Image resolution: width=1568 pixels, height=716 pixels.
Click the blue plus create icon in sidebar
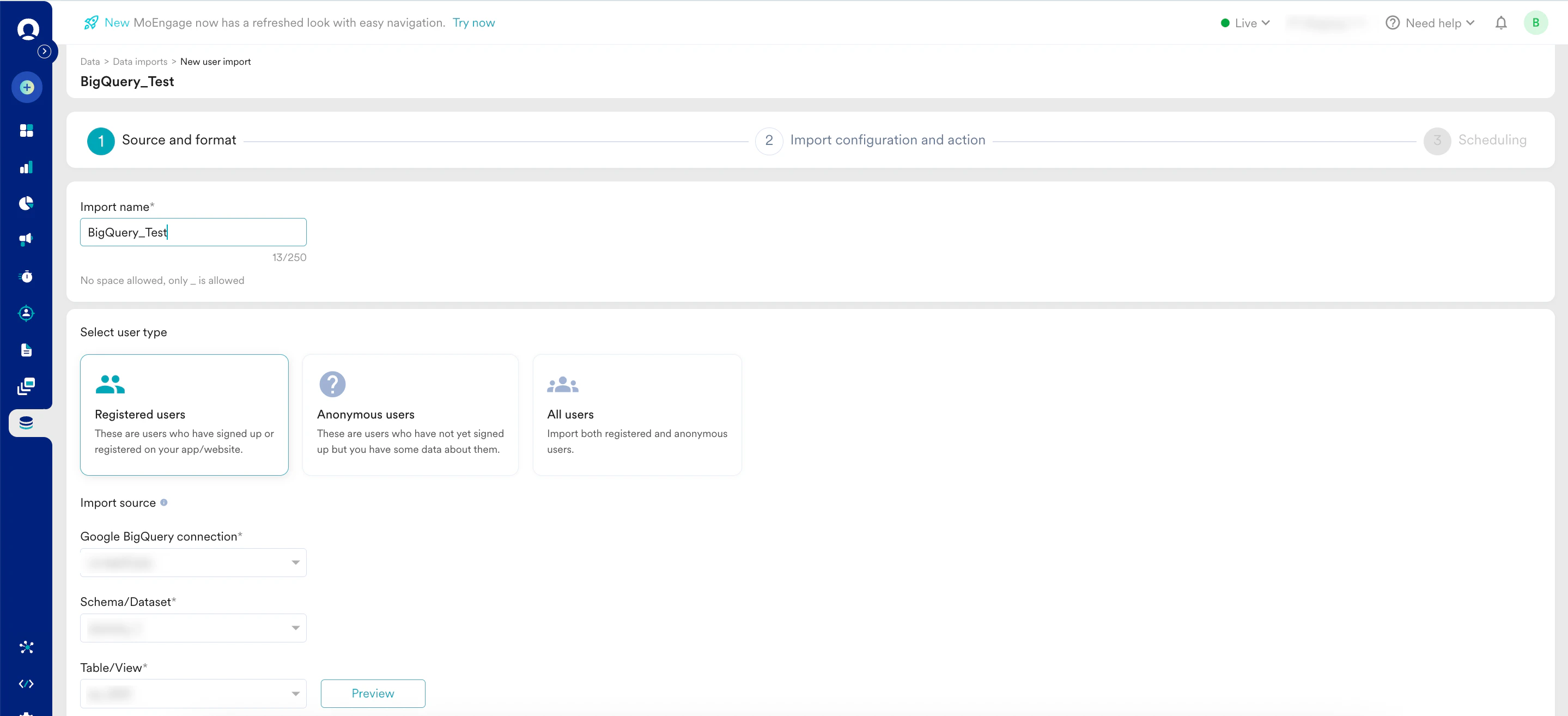click(27, 88)
